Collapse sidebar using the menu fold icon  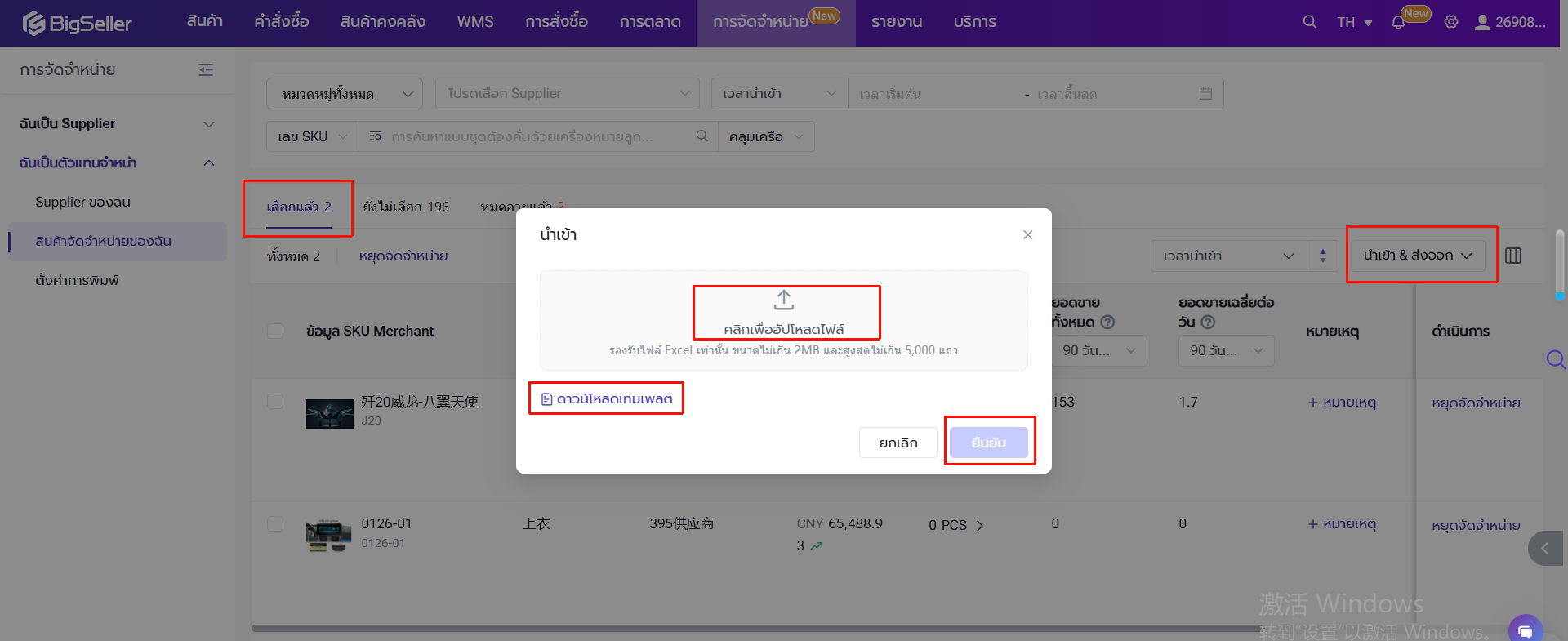point(206,70)
